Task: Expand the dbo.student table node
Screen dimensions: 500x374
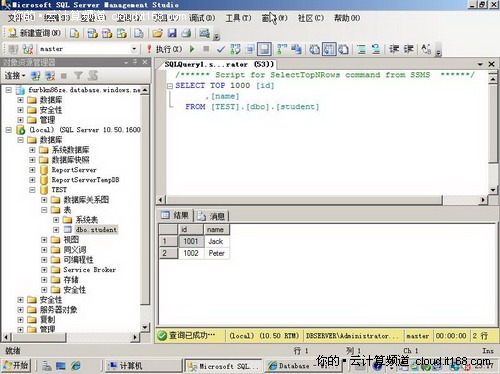Action: [56, 230]
